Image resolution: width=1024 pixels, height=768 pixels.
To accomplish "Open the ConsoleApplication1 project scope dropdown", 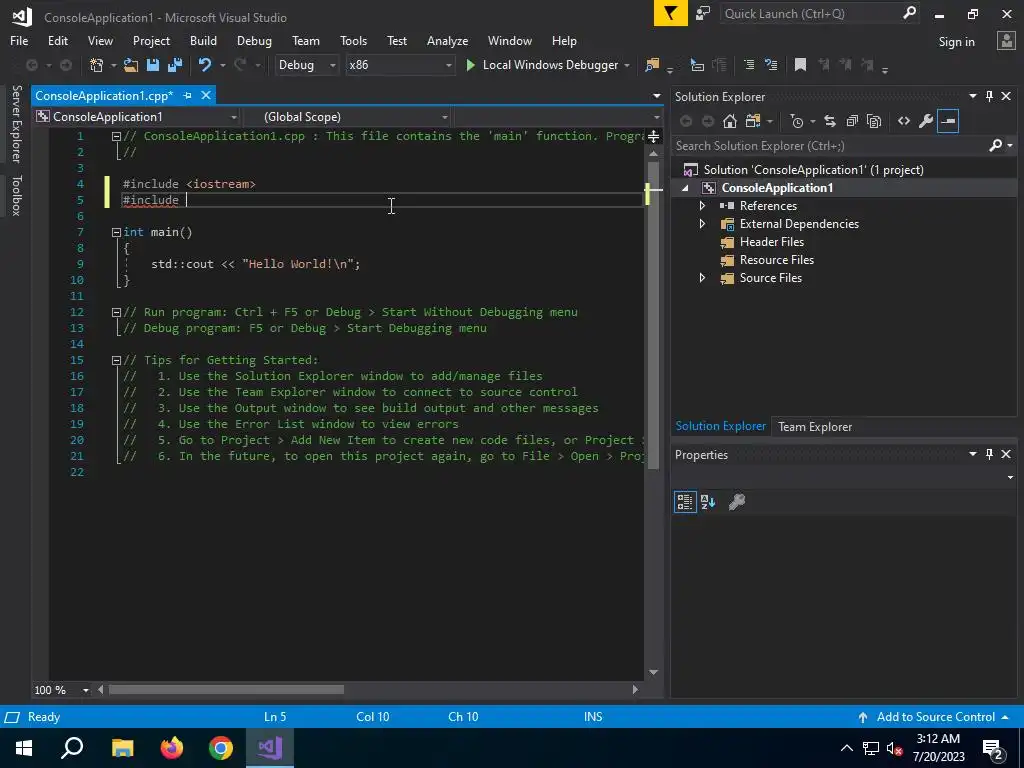I will 138,117.
